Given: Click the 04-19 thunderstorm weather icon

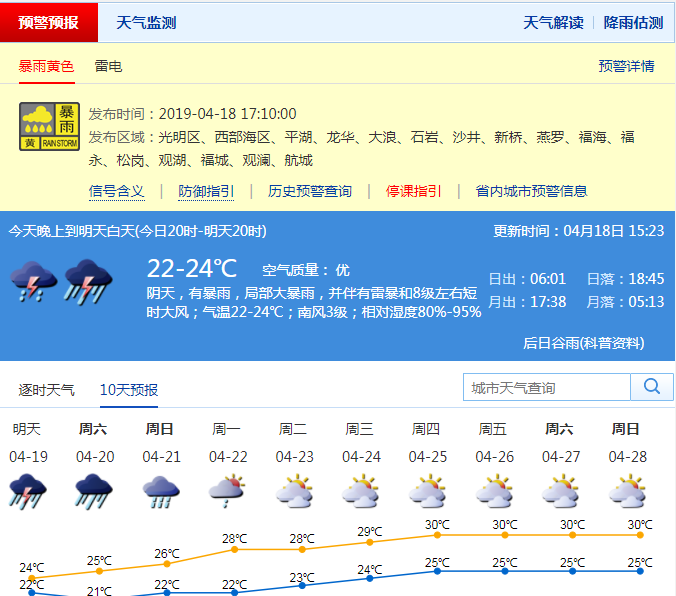Looking at the screenshot, I should [x=27, y=490].
